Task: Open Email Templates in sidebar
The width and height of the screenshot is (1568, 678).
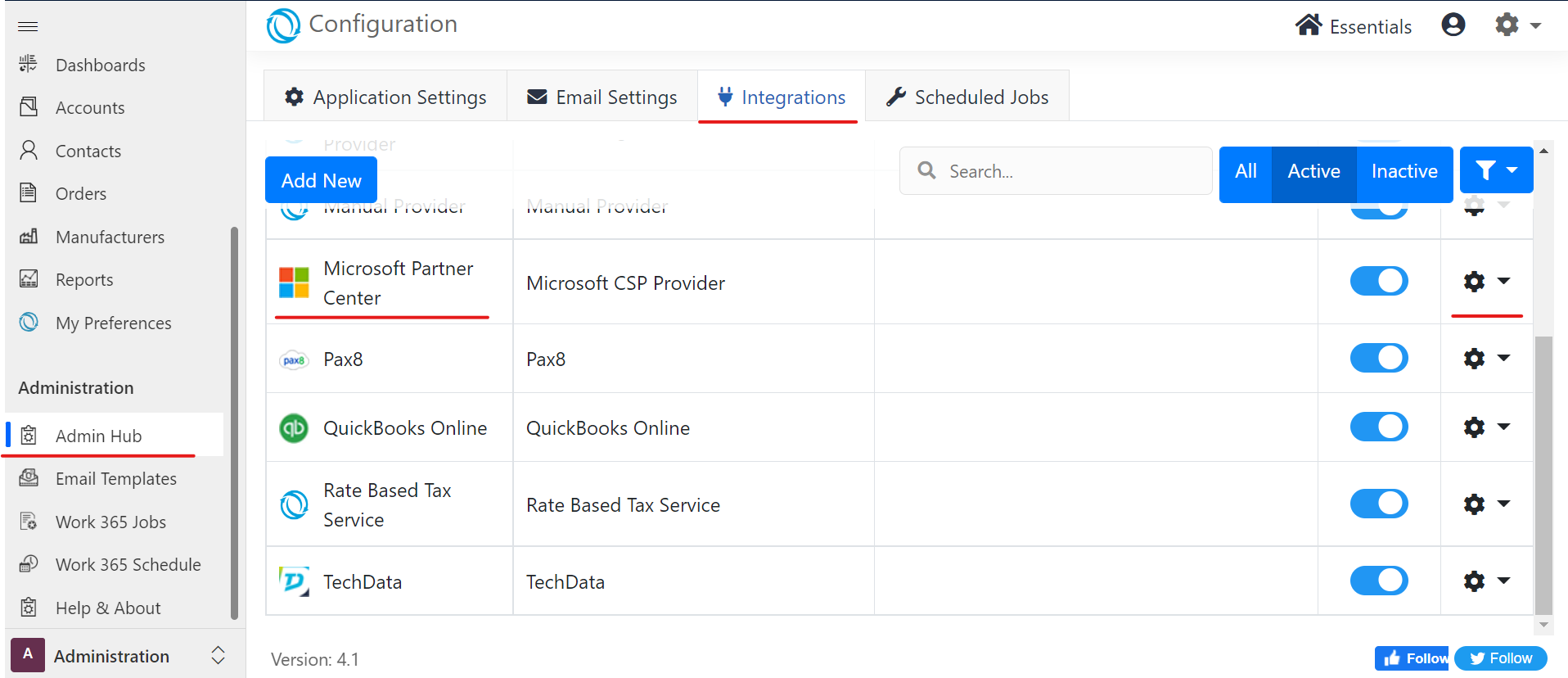Action: tap(115, 478)
